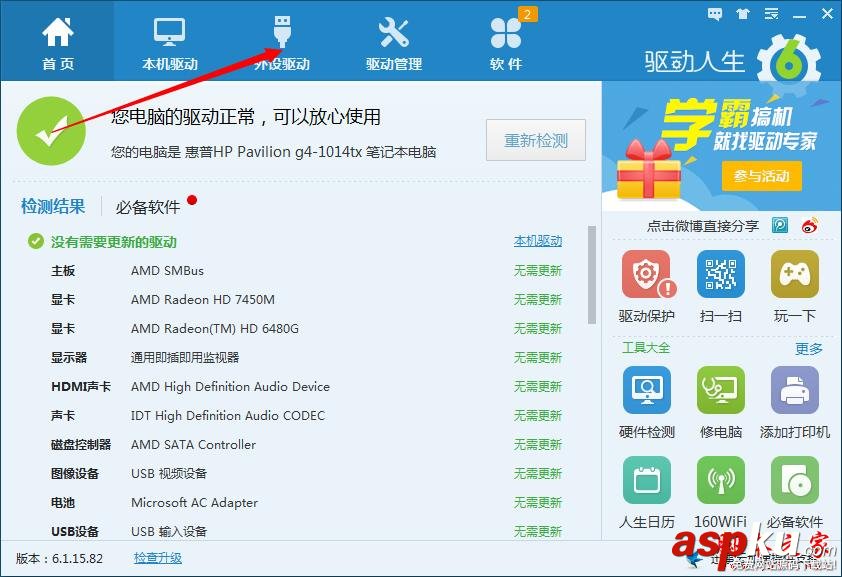Open the 软件 software tab

click(x=506, y=43)
